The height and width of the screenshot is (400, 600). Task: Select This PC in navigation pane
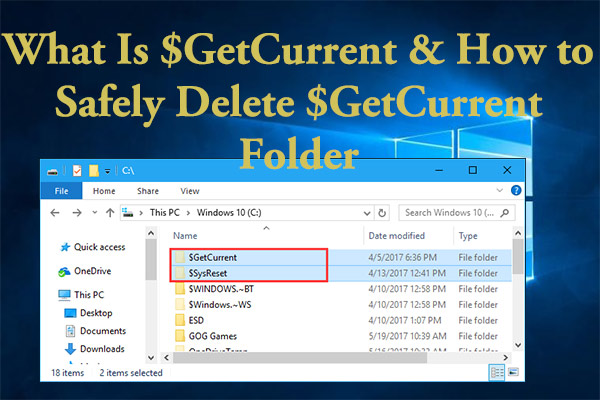pyautogui.click(x=81, y=295)
